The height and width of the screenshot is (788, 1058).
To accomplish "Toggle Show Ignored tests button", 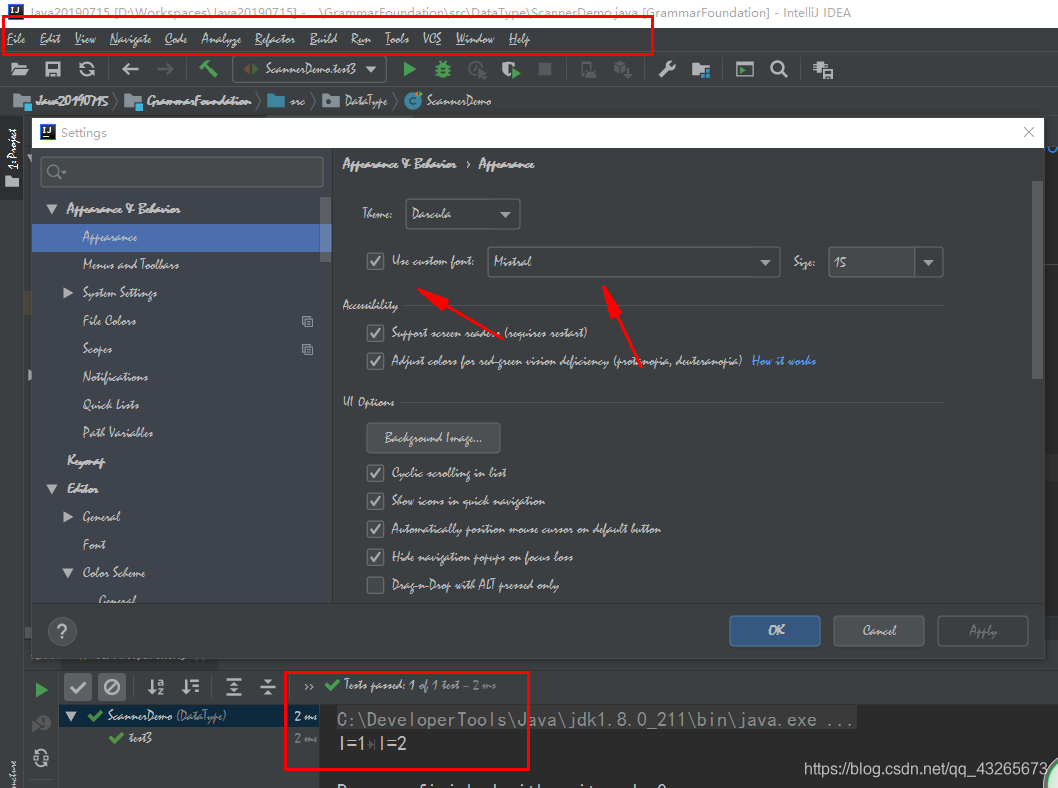I will click(112, 687).
